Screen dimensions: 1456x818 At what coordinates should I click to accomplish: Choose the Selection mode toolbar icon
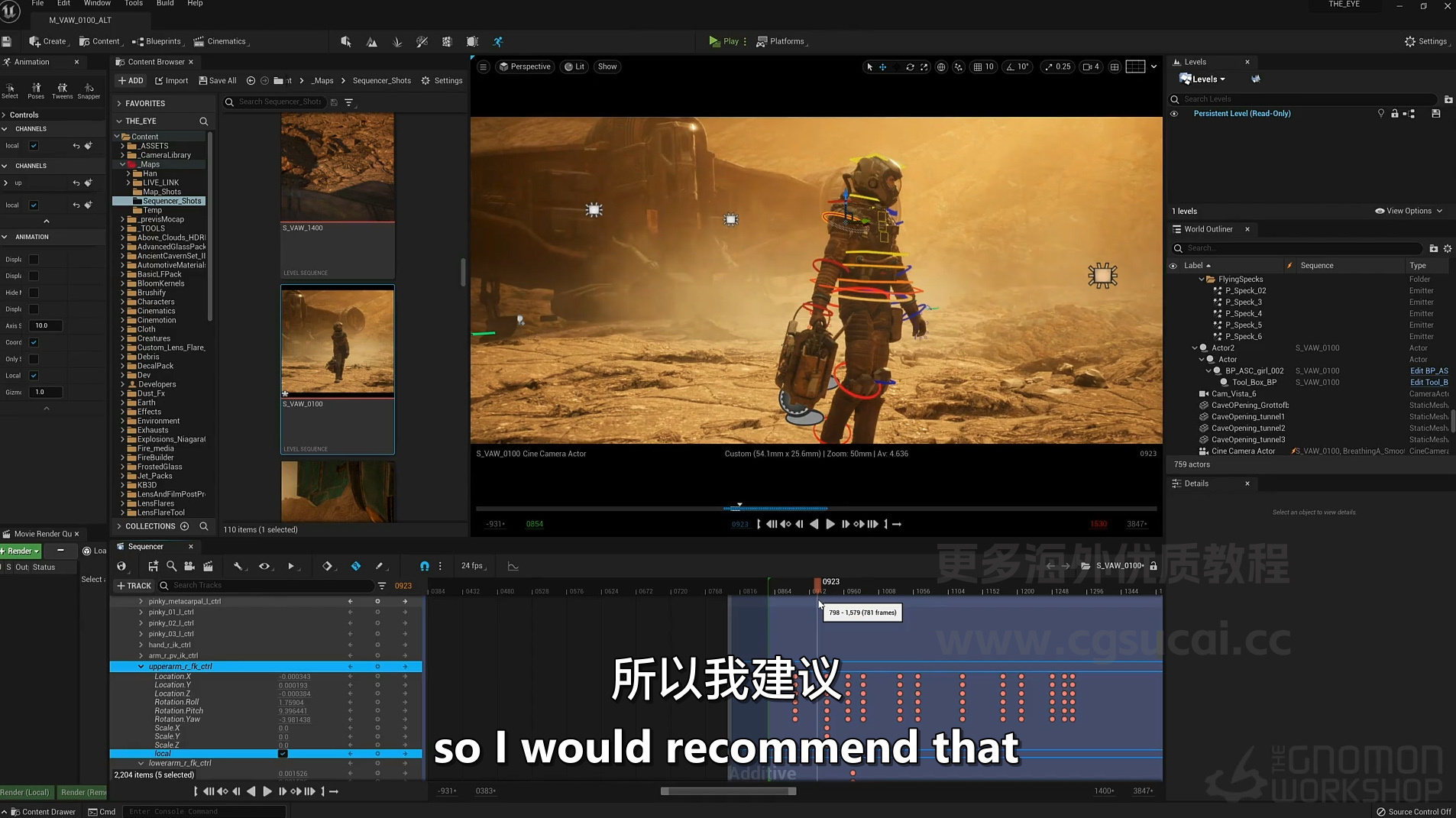coord(346,42)
